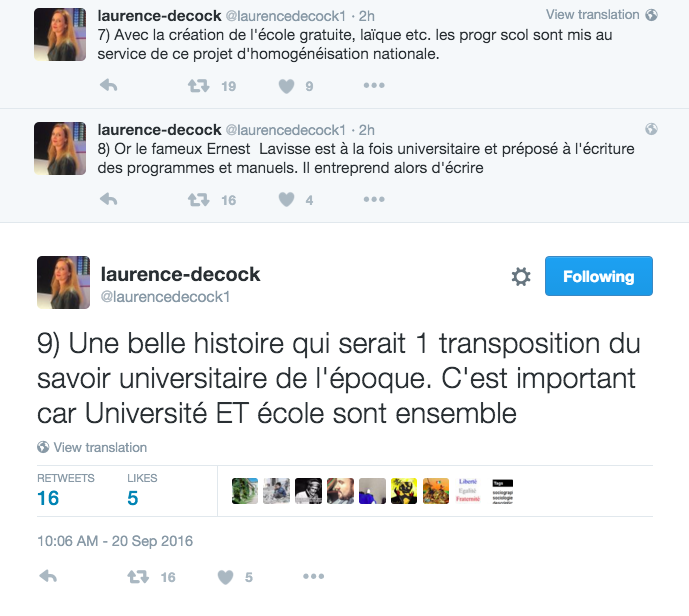
Task: Retweet tweet 8 showing 16 retweets
Action: tap(199, 199)
